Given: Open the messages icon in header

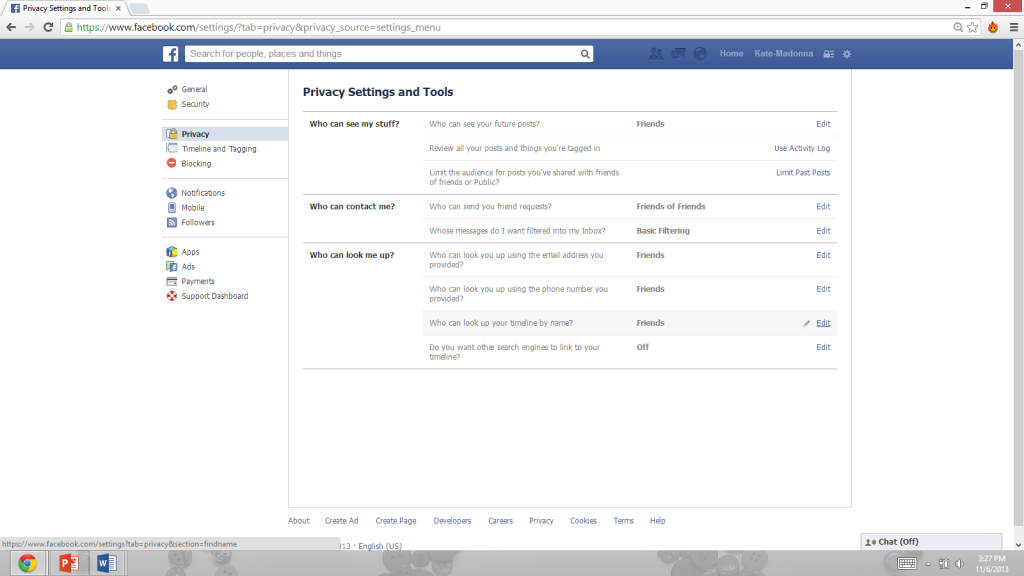Looking at the screenshot, I should tap(678, 54).
